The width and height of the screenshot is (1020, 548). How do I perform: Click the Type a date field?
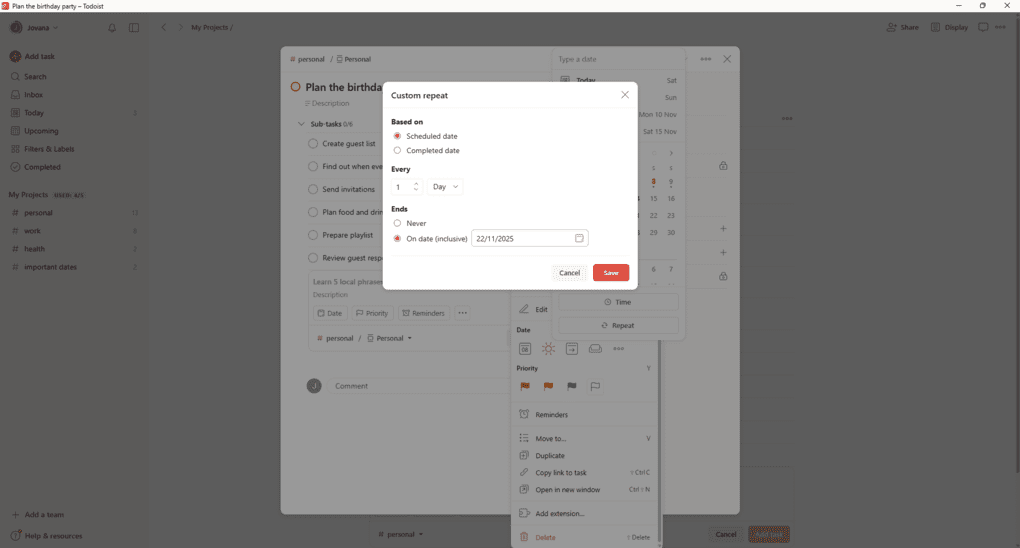click(618, 59)
